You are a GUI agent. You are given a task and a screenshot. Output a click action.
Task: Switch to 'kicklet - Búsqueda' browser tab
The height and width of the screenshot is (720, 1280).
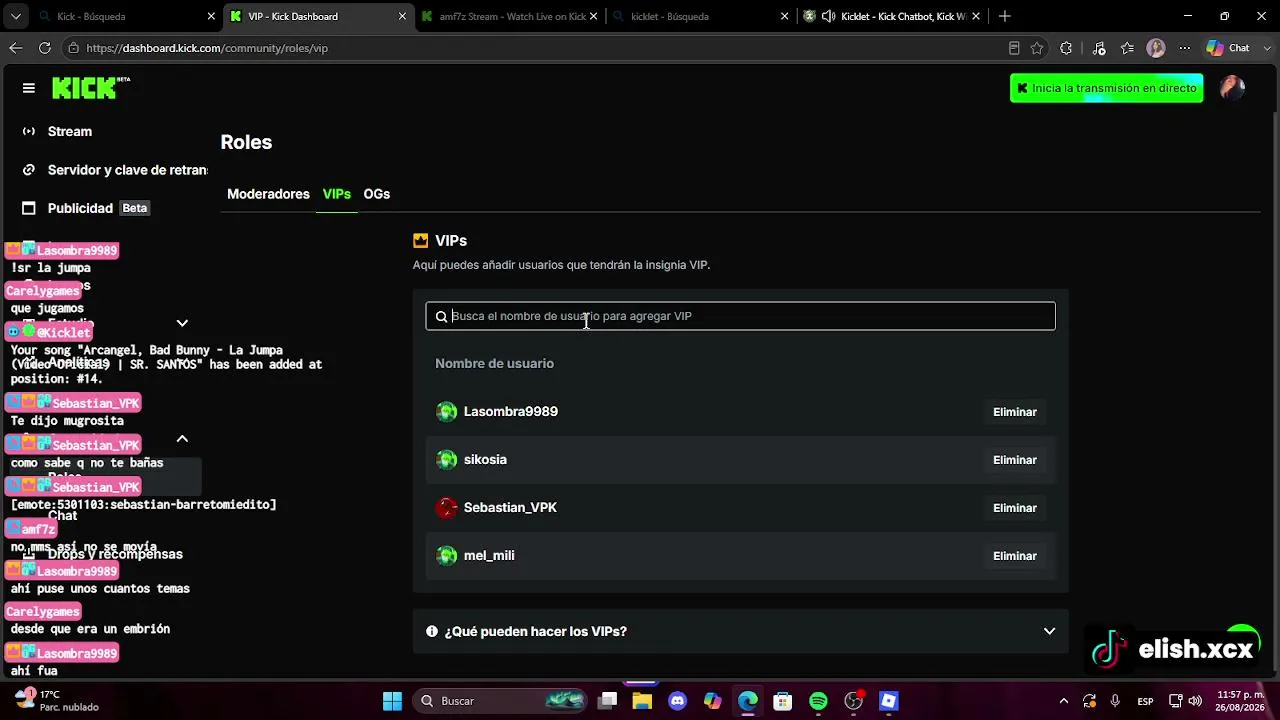click(700, 16)
